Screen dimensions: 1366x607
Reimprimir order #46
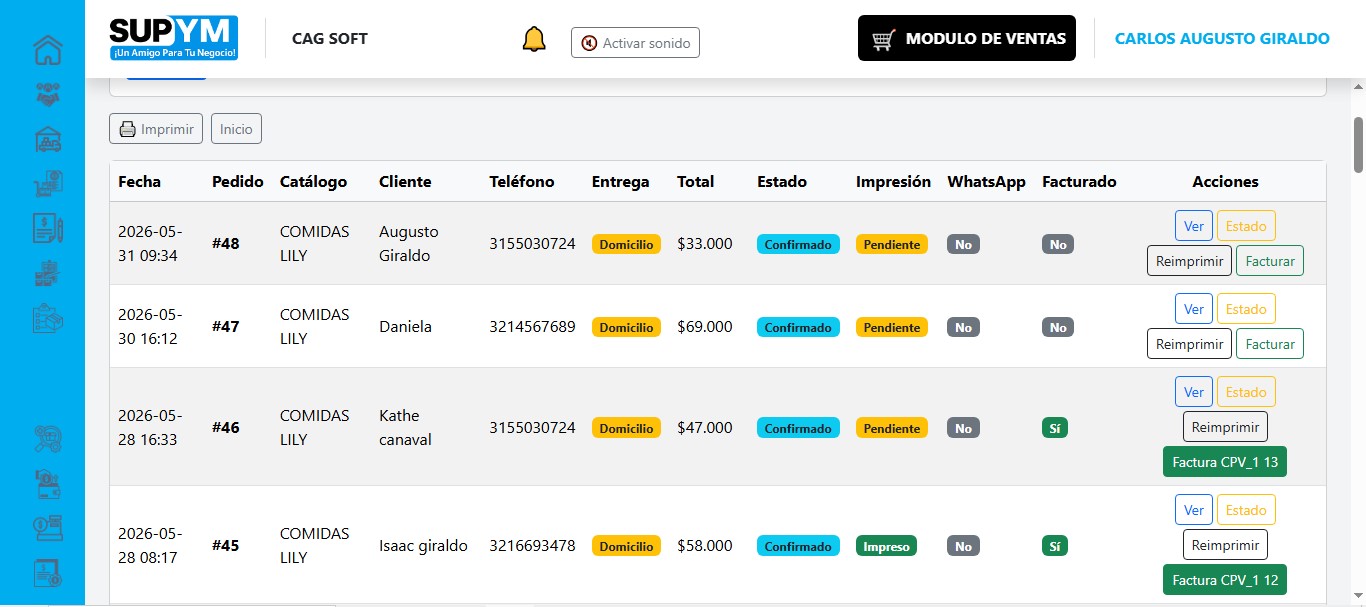[x=1225, y=427]
